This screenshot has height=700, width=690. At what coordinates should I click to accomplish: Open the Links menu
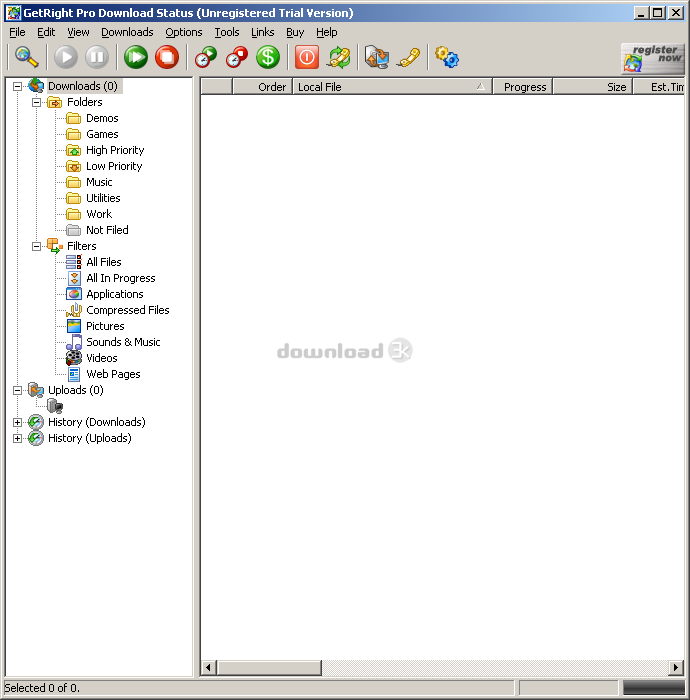[262, 32]
